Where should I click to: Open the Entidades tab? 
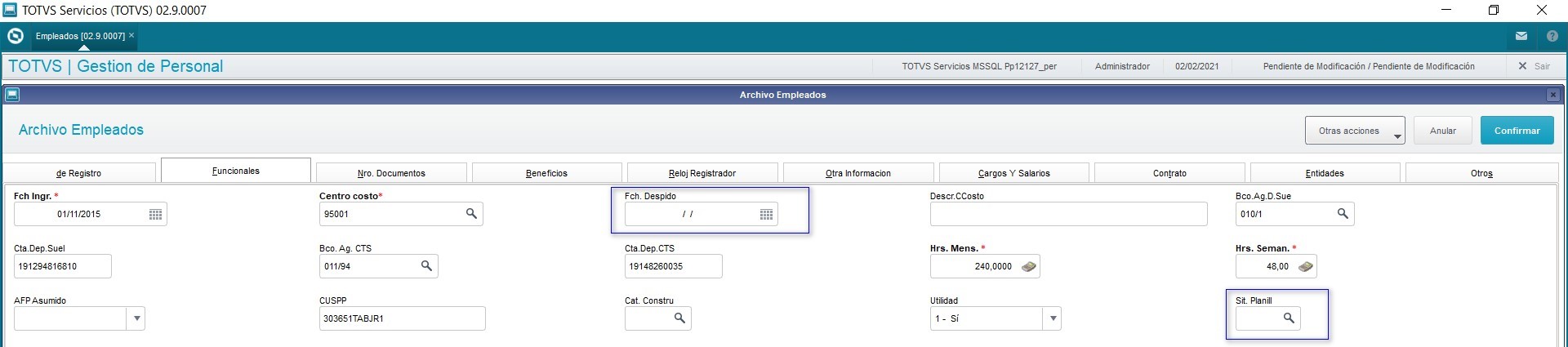point(1325,173)
